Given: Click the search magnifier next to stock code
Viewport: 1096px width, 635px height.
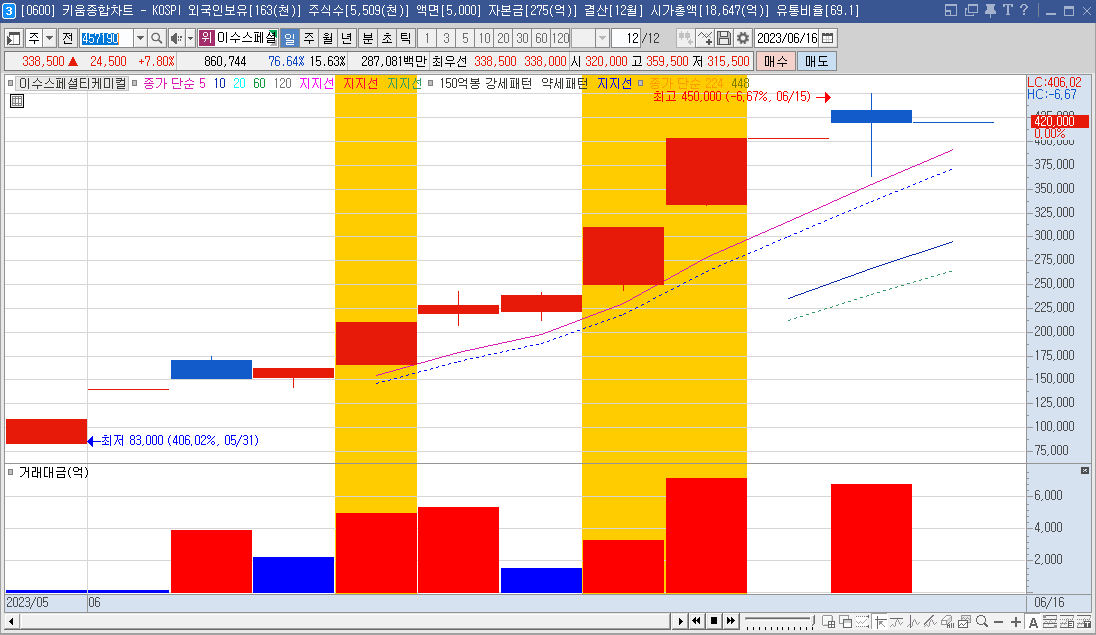Looking at the screenshot, I should 157,38.
